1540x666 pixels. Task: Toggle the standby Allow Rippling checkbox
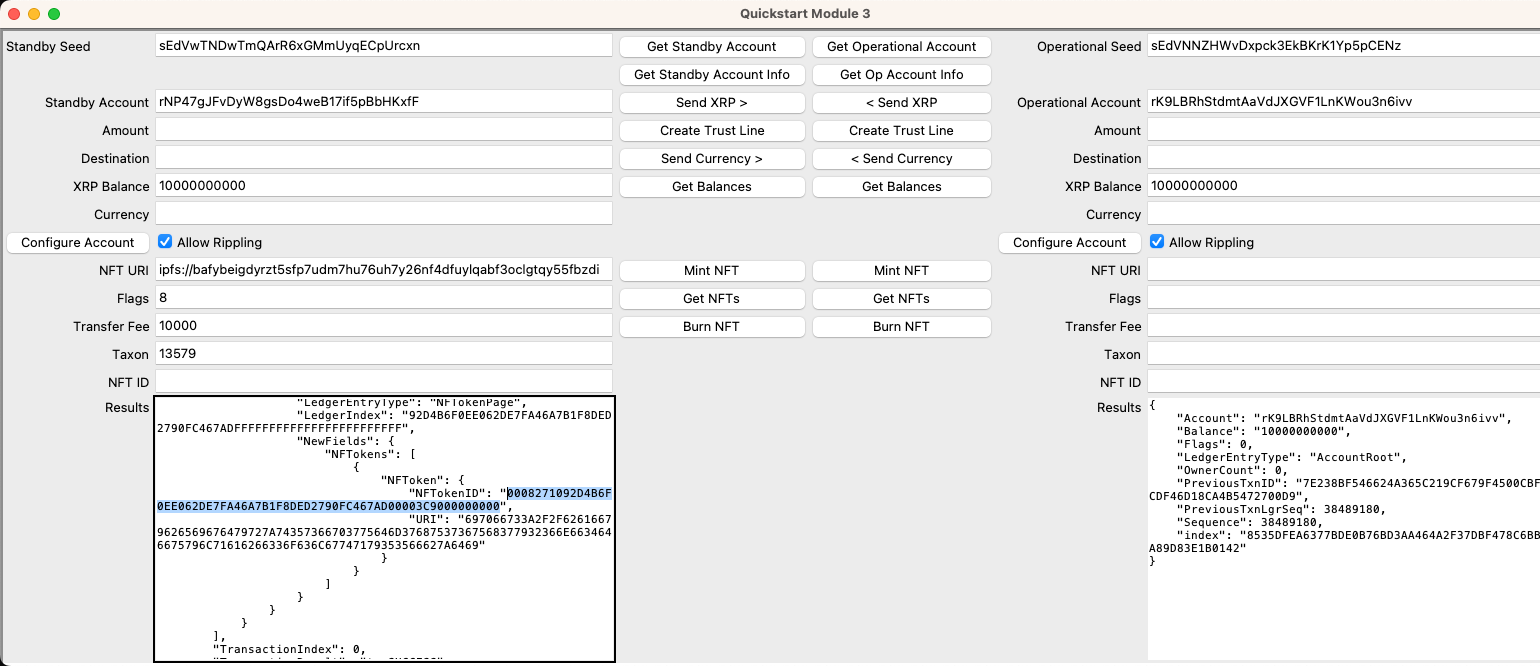pyautogui.click(x=166, y=242)
